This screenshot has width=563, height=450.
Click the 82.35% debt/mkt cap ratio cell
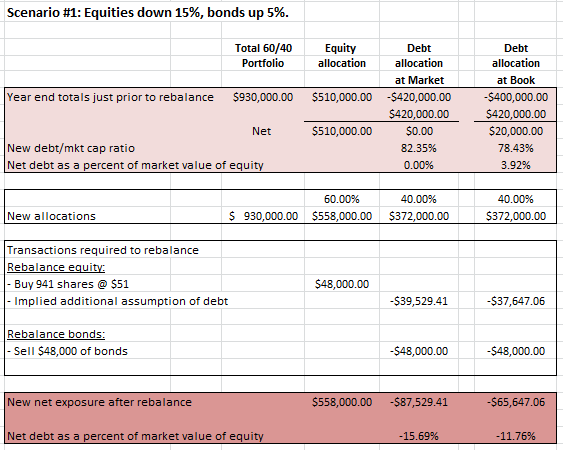click(419, 148)
